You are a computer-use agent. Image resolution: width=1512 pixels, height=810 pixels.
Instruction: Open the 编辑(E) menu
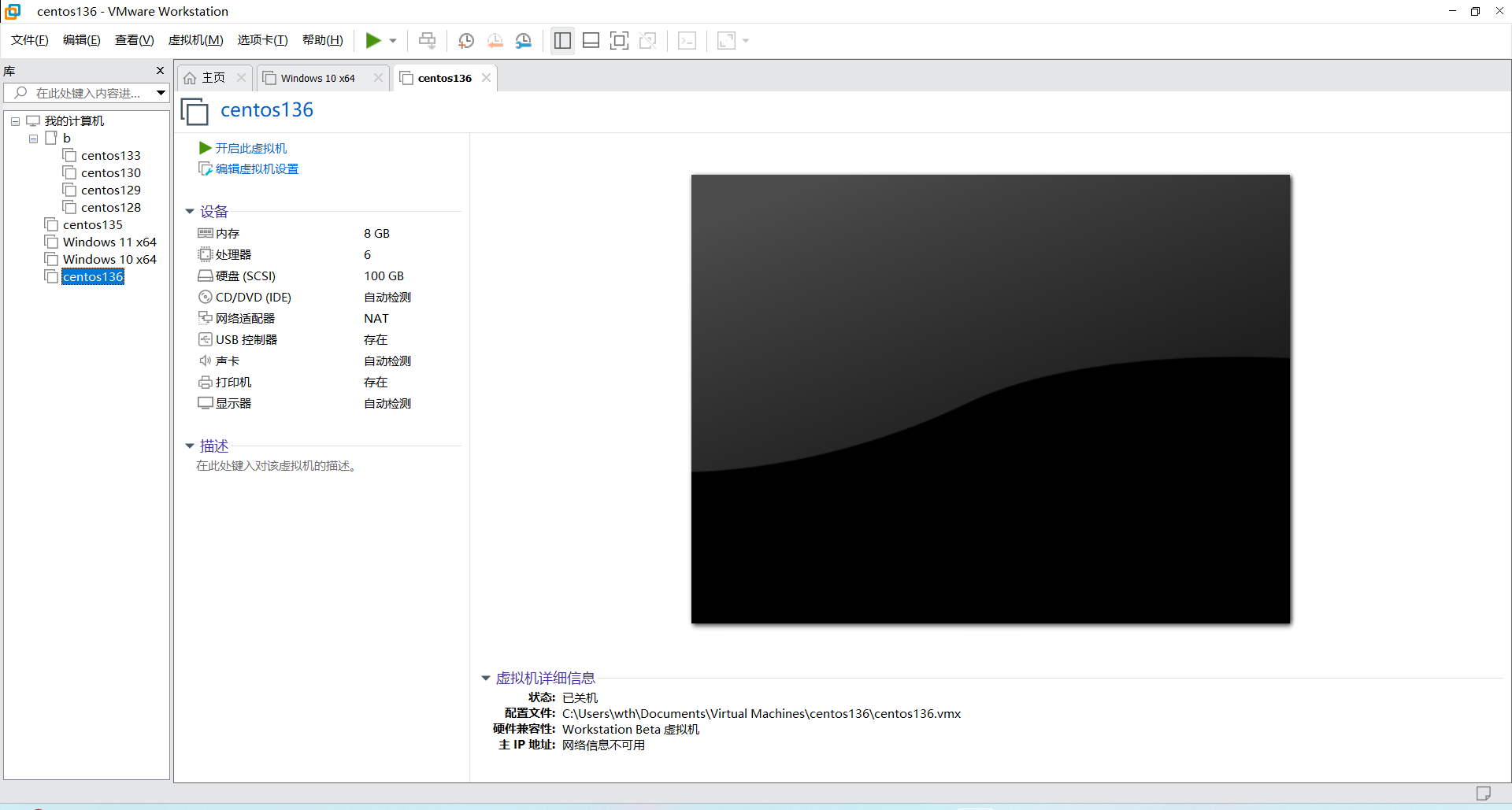click(82, 40)
